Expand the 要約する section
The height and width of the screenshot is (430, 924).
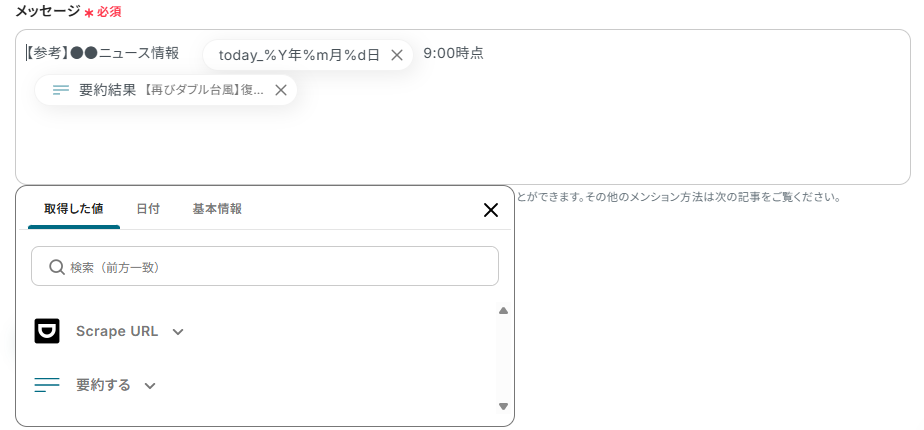[151, 386]
